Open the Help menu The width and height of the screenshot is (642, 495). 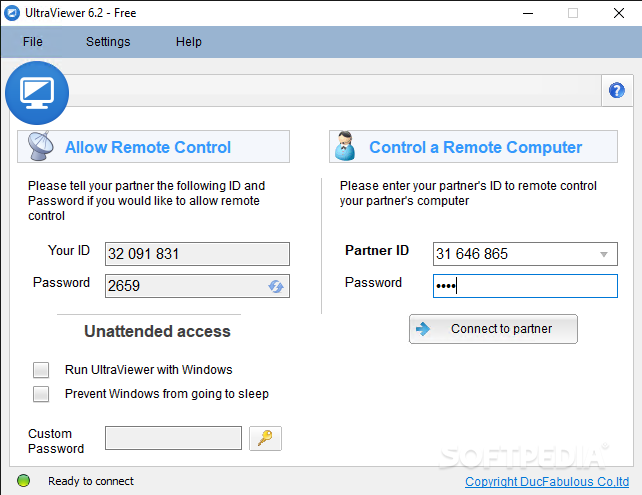[x=189, y=42]
